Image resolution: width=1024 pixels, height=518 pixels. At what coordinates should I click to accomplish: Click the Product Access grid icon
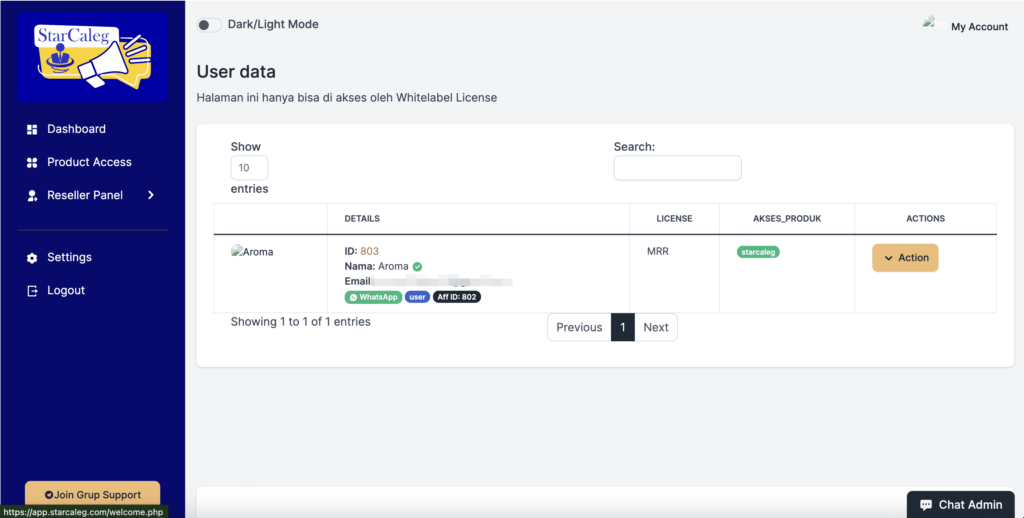click(31, 162)
